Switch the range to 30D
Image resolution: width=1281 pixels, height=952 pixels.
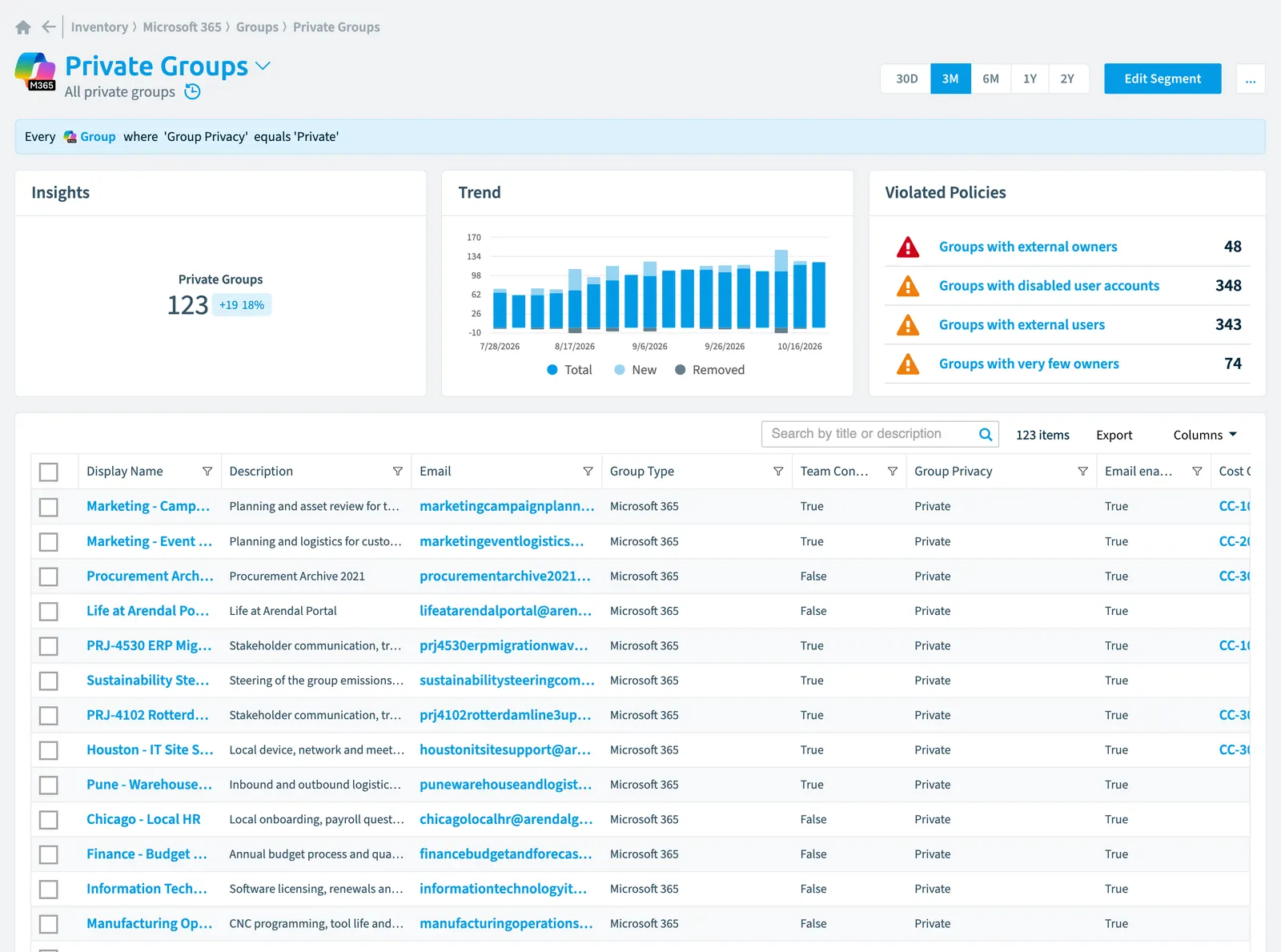[906, 78]
